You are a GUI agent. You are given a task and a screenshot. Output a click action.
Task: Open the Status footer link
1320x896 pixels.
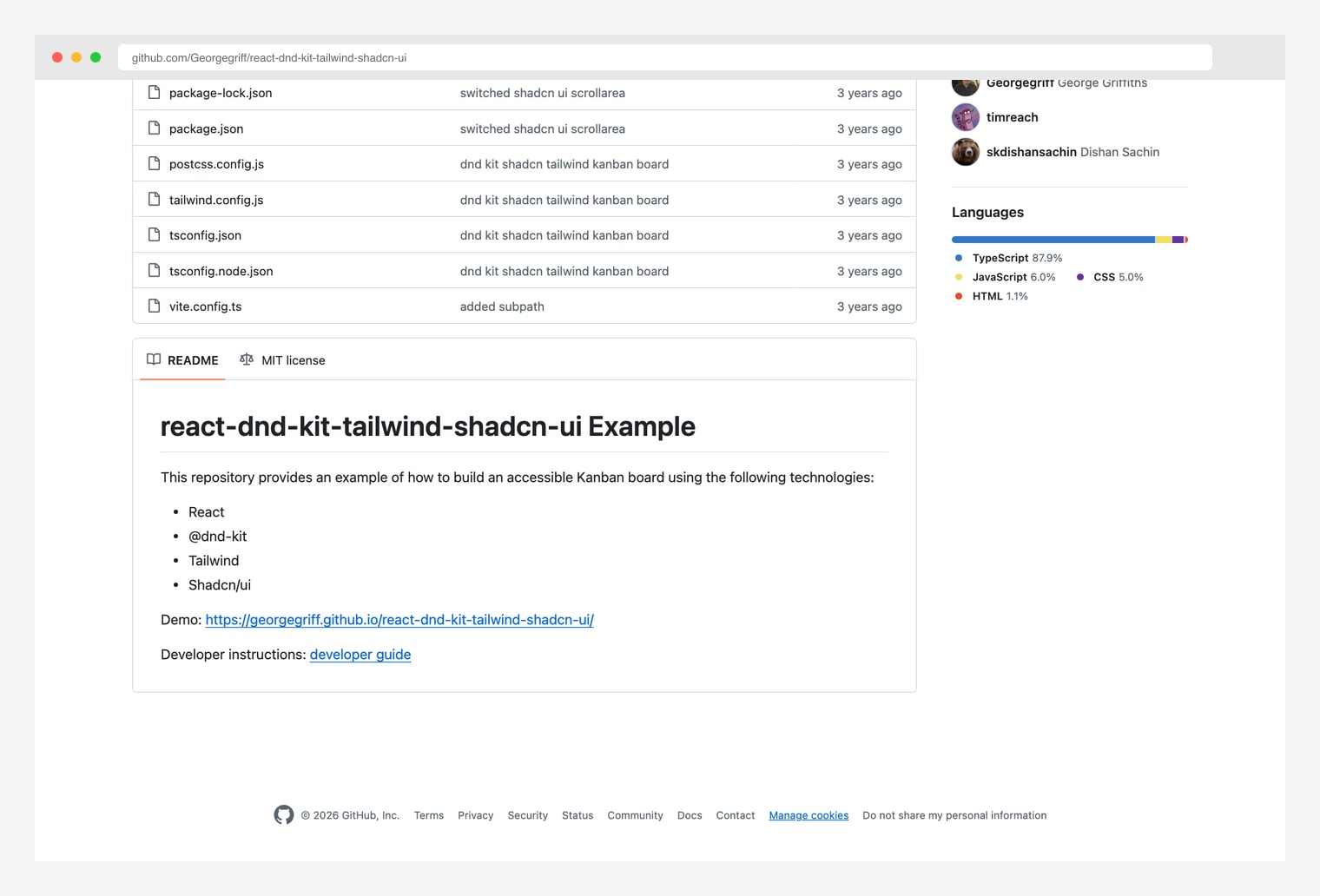tap(577, 815)
